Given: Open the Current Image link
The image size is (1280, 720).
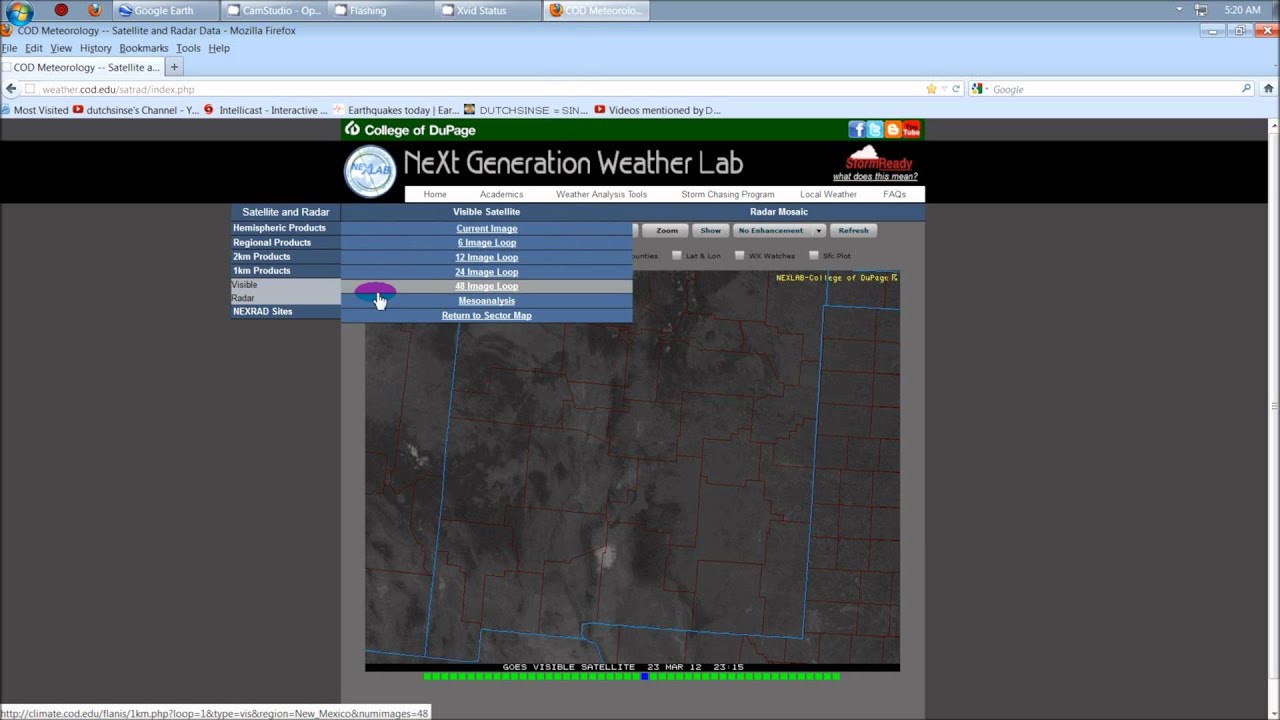Looking at the screenshot, I should point(487,229).
